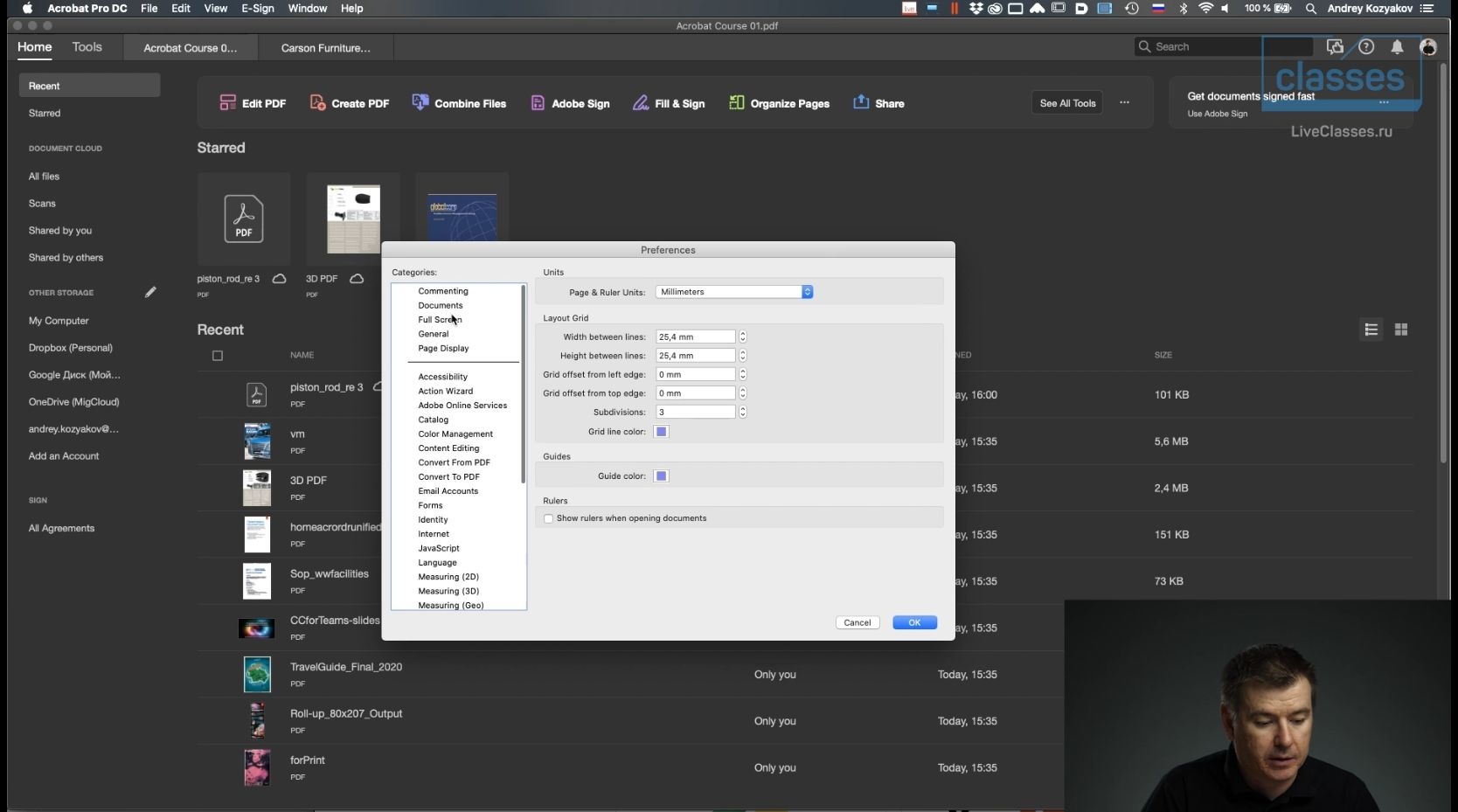Switch the Recent files to list view
Image resolution: width=1458 pixels, height=812 pixels.
1371,330
